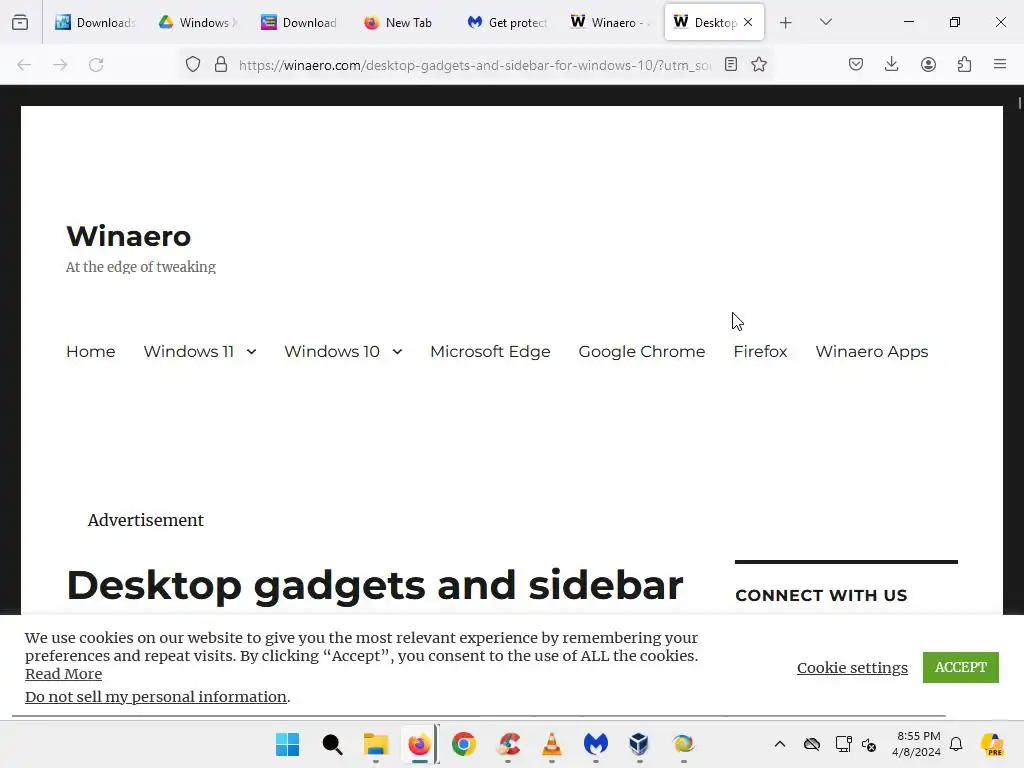Screen dimensions: 1024x768
Task: Open taskbar Search
Action: point(332,744)
